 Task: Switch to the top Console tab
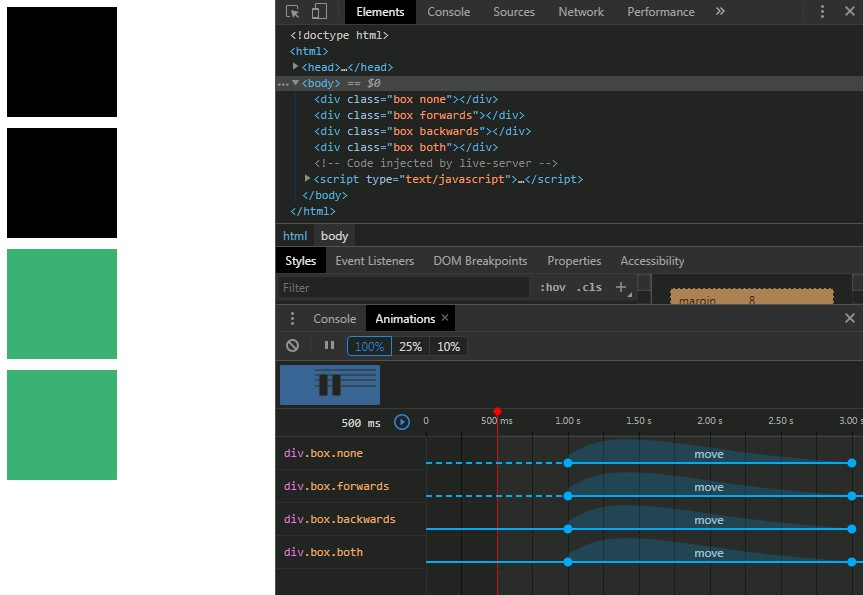[449, 12]
